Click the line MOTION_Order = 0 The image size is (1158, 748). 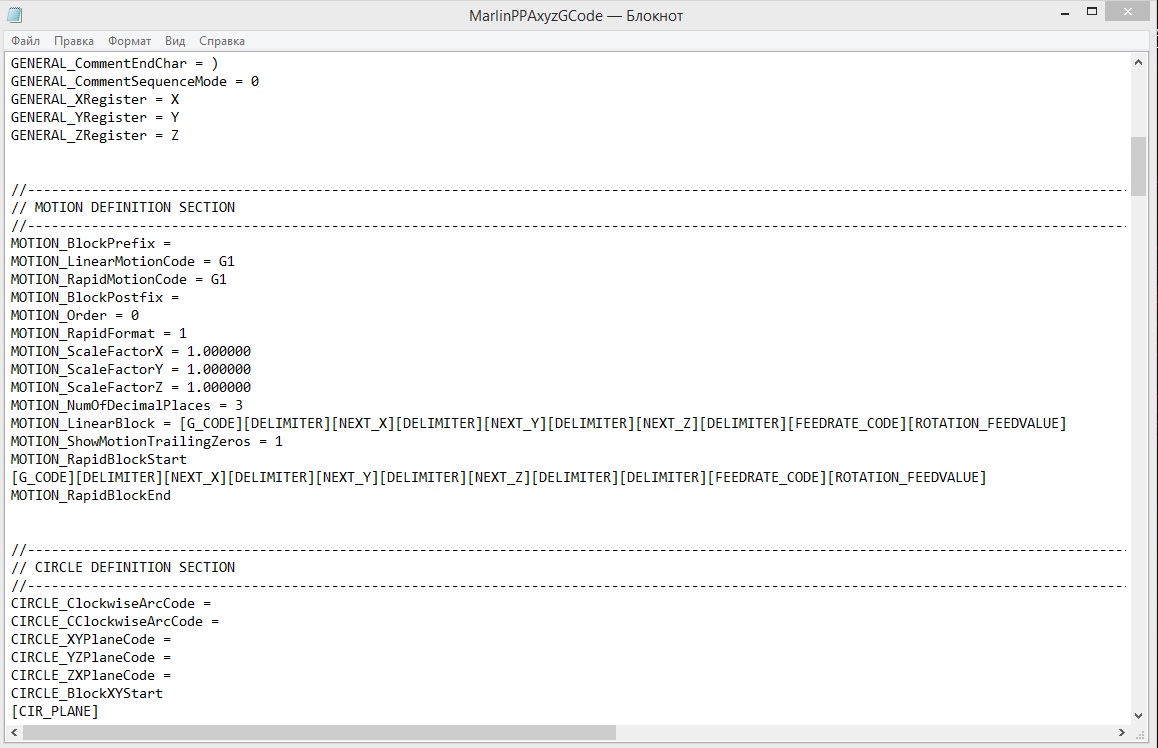click(x=75, y=315)
